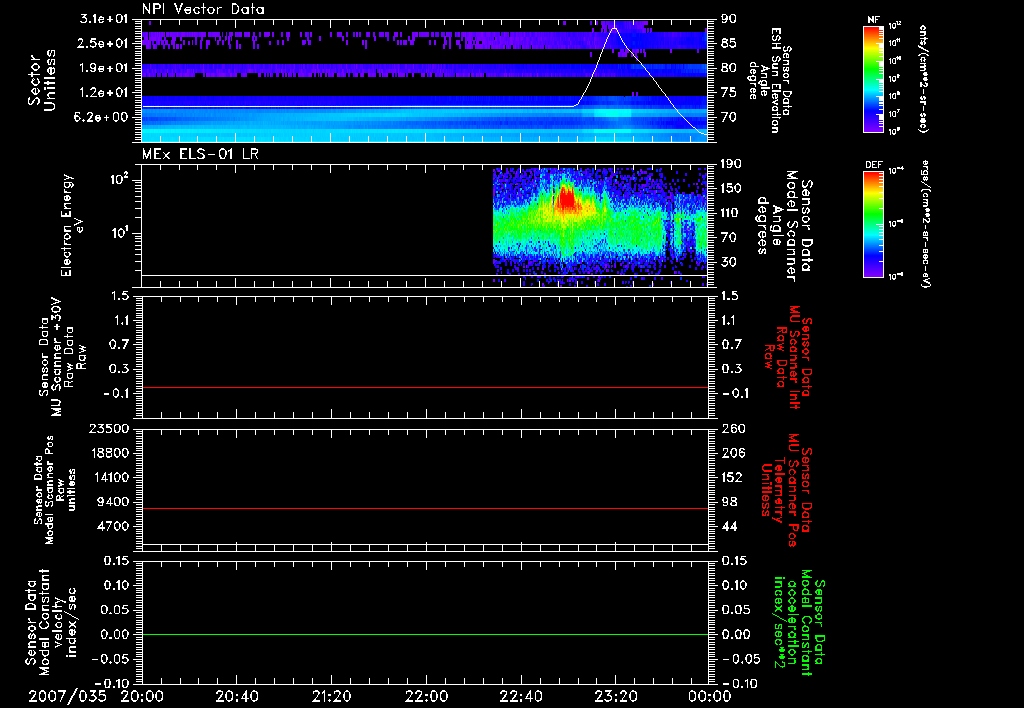This screenshot has height=708, width=1024.
Task: Click the red line in the +30V raw data panel
Action: pos(425,387)
